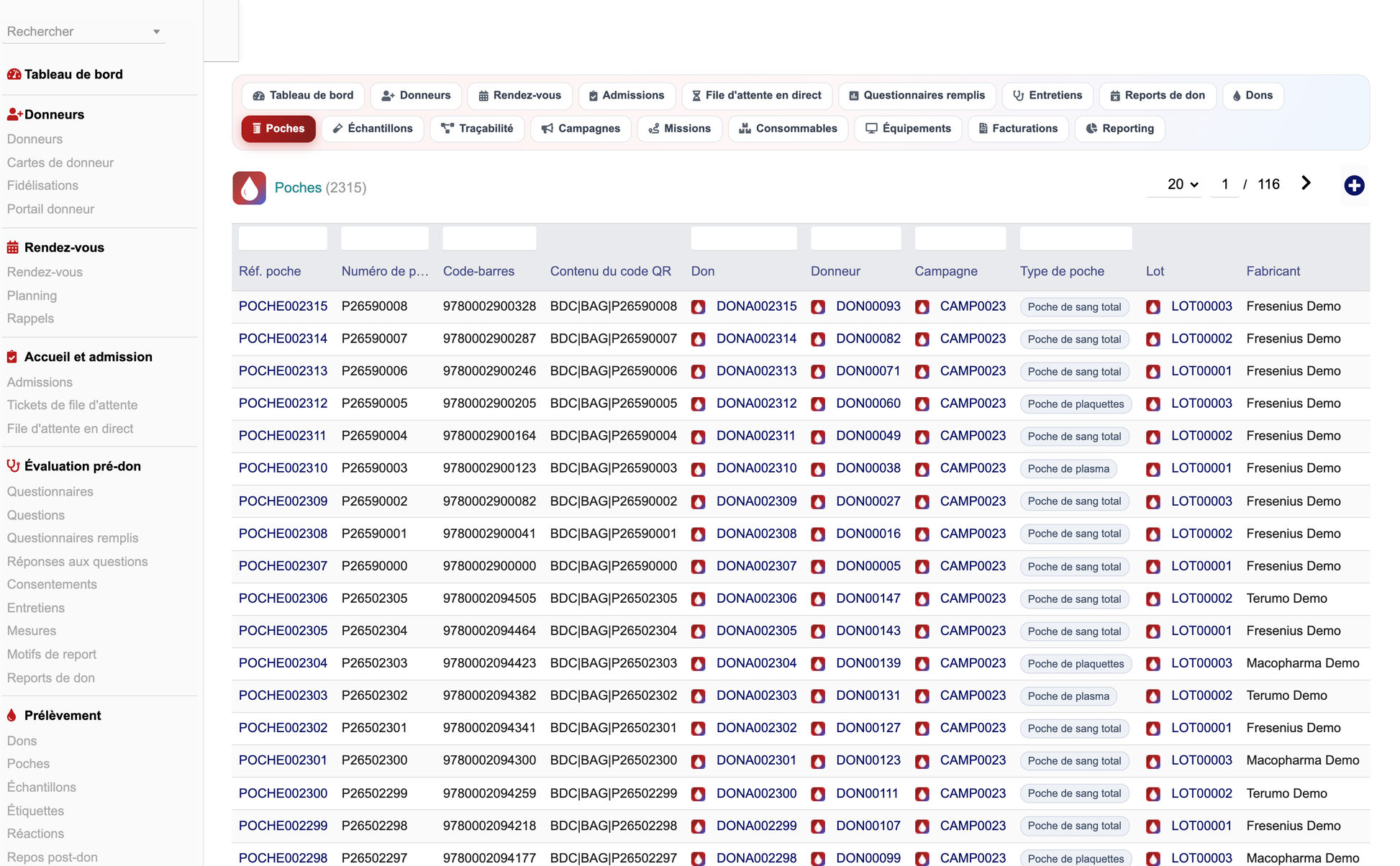Switch to the Donneurs tab
Viewport: 1400px width, 866px height.
tap(416, 96)
